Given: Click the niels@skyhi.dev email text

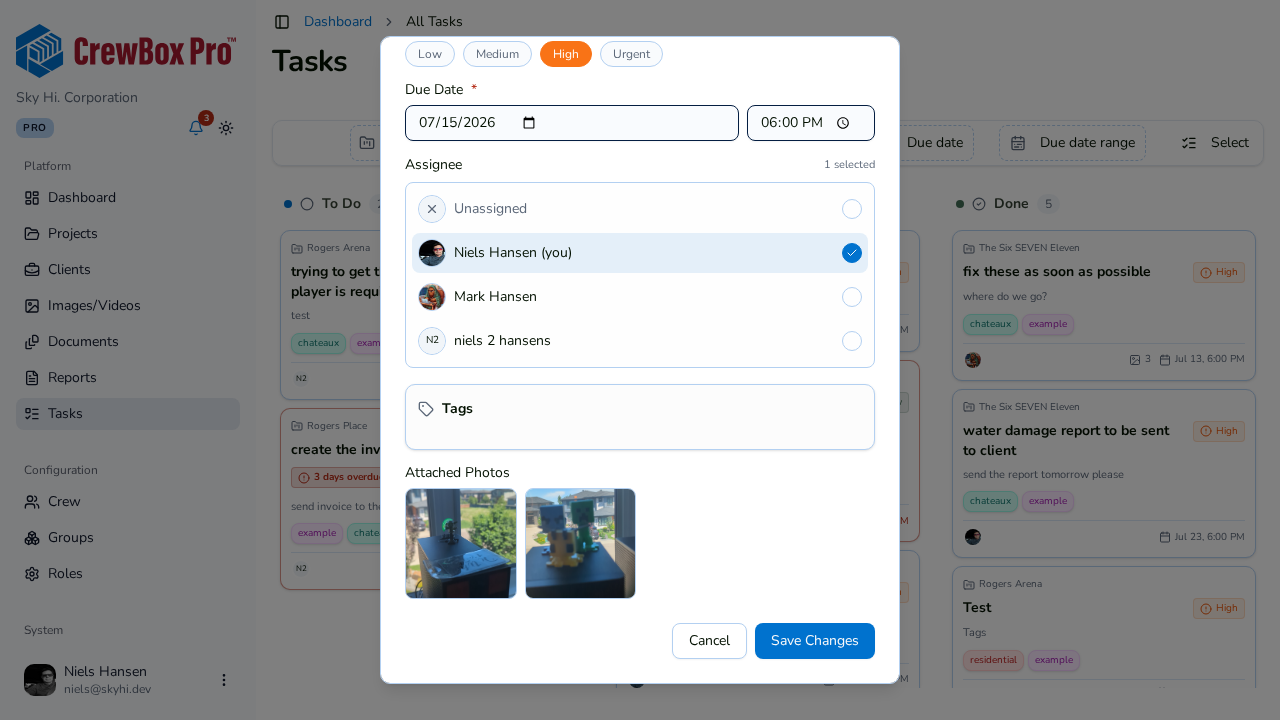Looking at the screenshot, I should click(107, 690).
